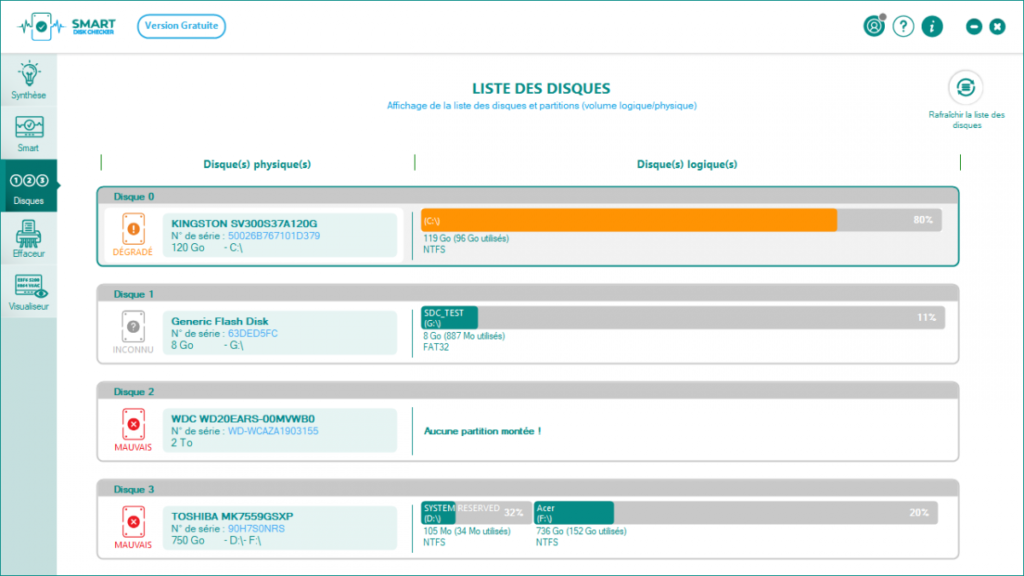Open the Synthèse lightbulb panel
Screen dimensions: 1024x576
(x=29, y=80)
